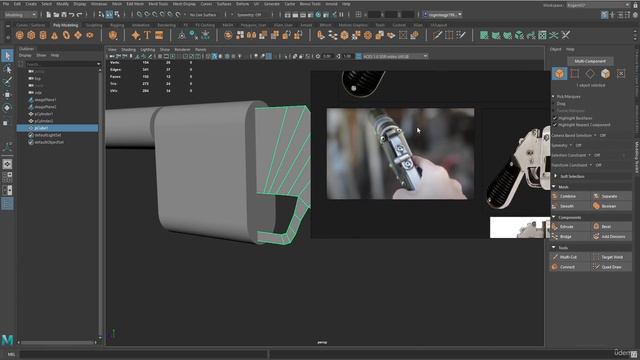Viewport: 640px width, 360px height.
Task: Open the Edit Mesh menu
Action: click(x=135, y=4)
